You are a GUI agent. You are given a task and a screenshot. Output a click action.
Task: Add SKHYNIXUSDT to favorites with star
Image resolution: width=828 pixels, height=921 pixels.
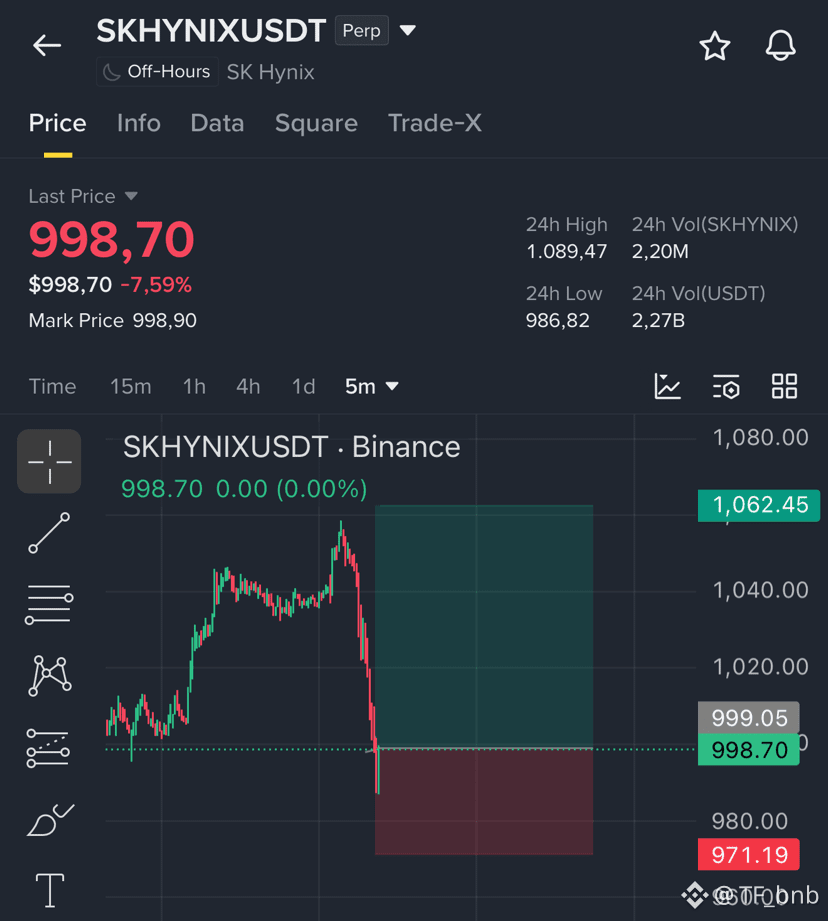coord(715,46)
